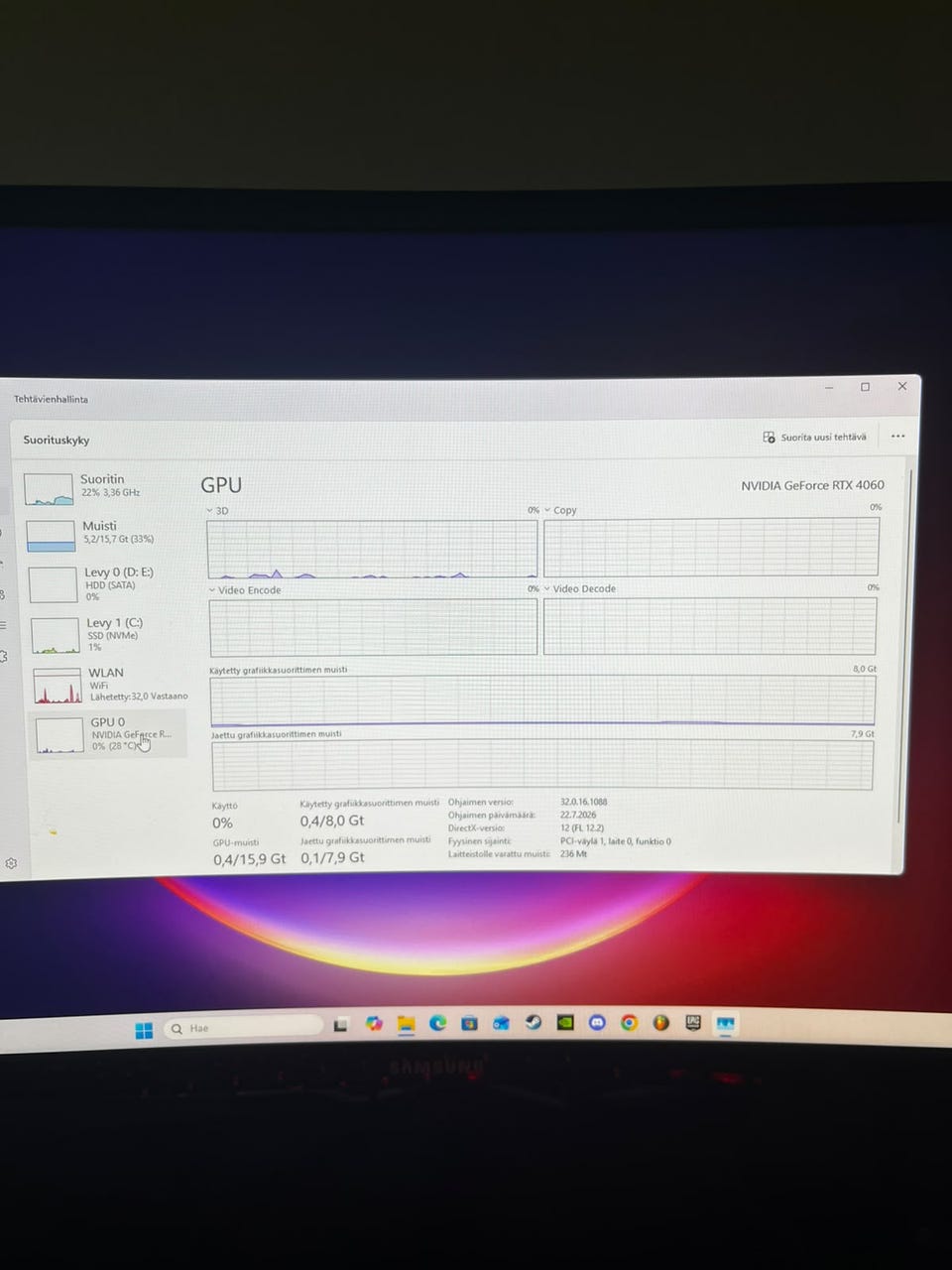
Task: Click the Hae search box in taskbar
Action: pyautogui.click(x=242, y=1028)
